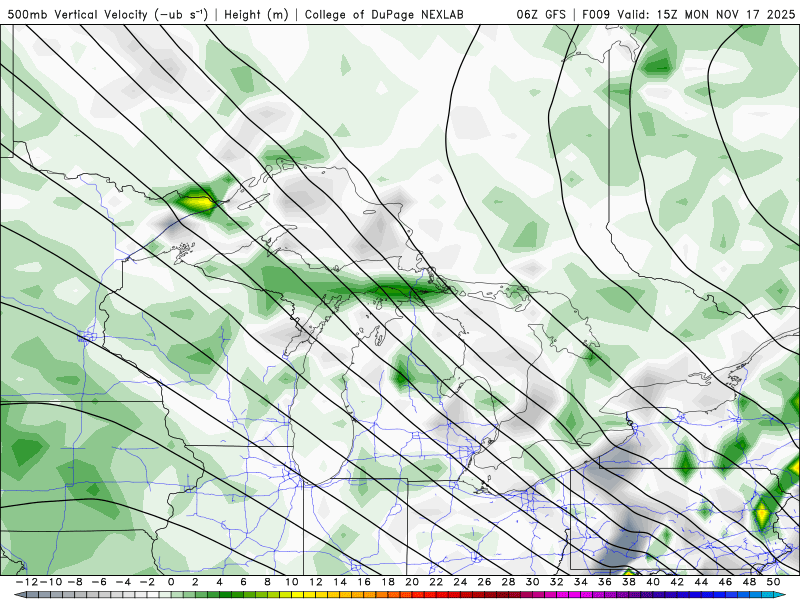
Task: Click the '34' value on the color scale
Action: [581, 582]
